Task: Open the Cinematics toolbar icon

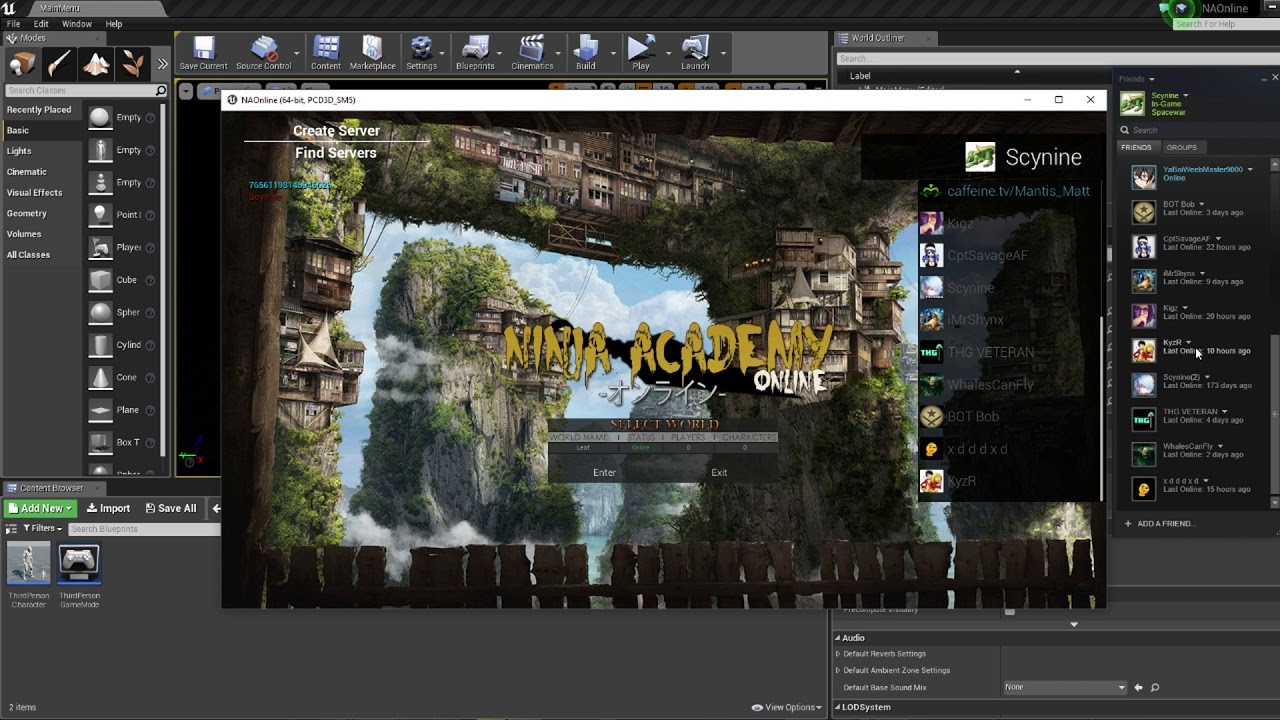Action: pyautogui.click(x=531, y=48)
